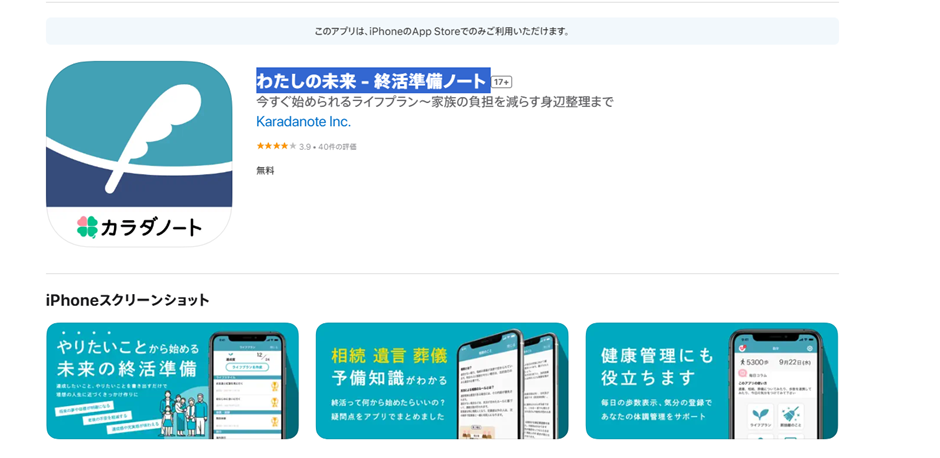Click the 無料 price label

point(265,171)
